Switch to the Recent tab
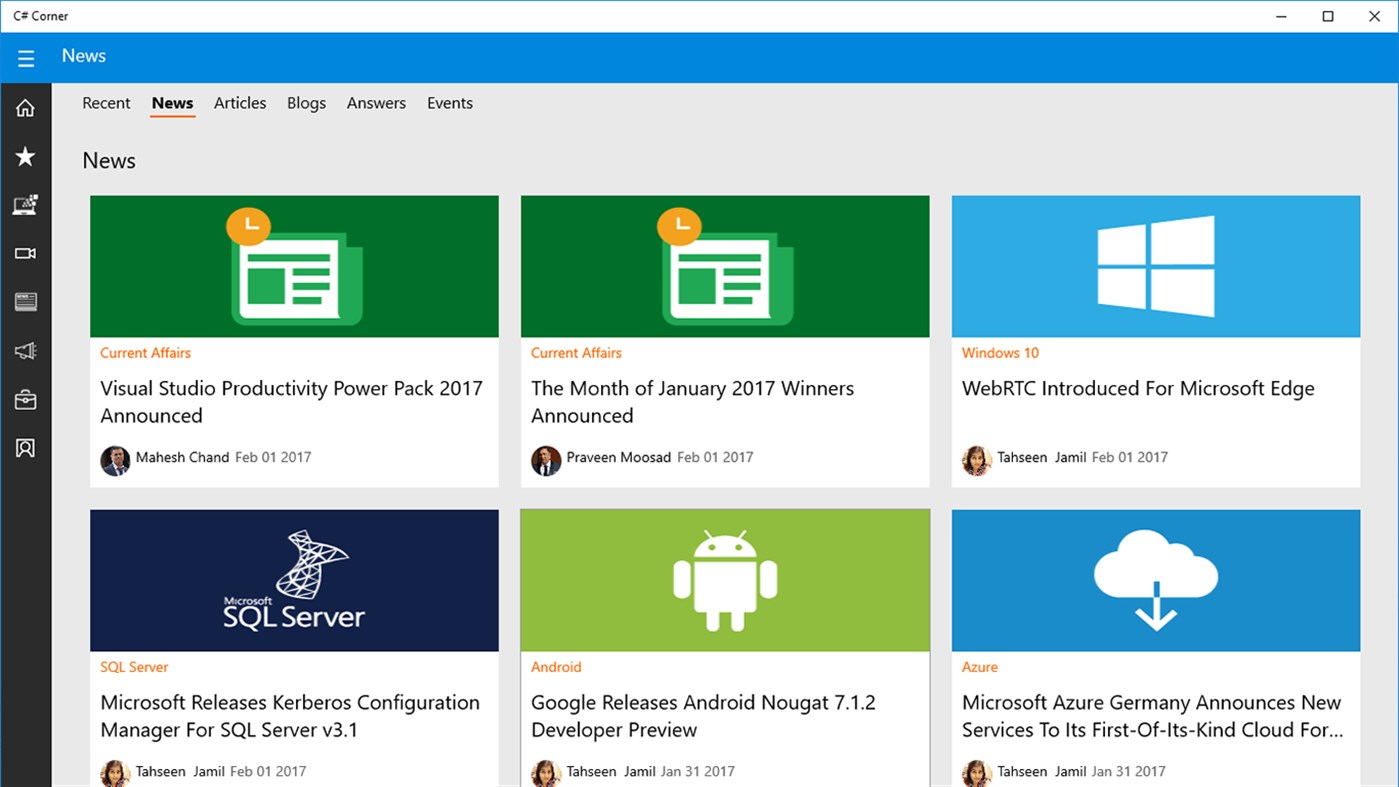Viewport: 1399px width, 787px height. (106, 103)
